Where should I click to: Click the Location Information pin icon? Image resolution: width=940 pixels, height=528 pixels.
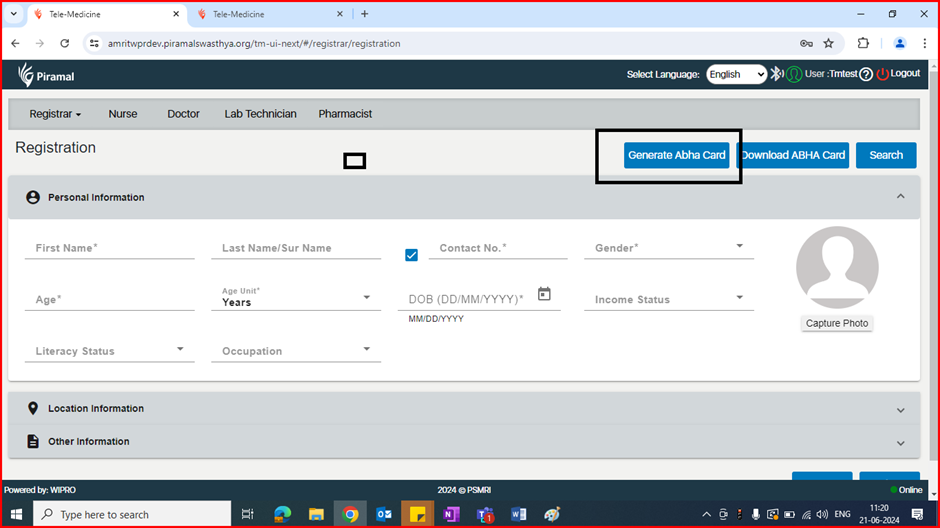pos(33,409)
